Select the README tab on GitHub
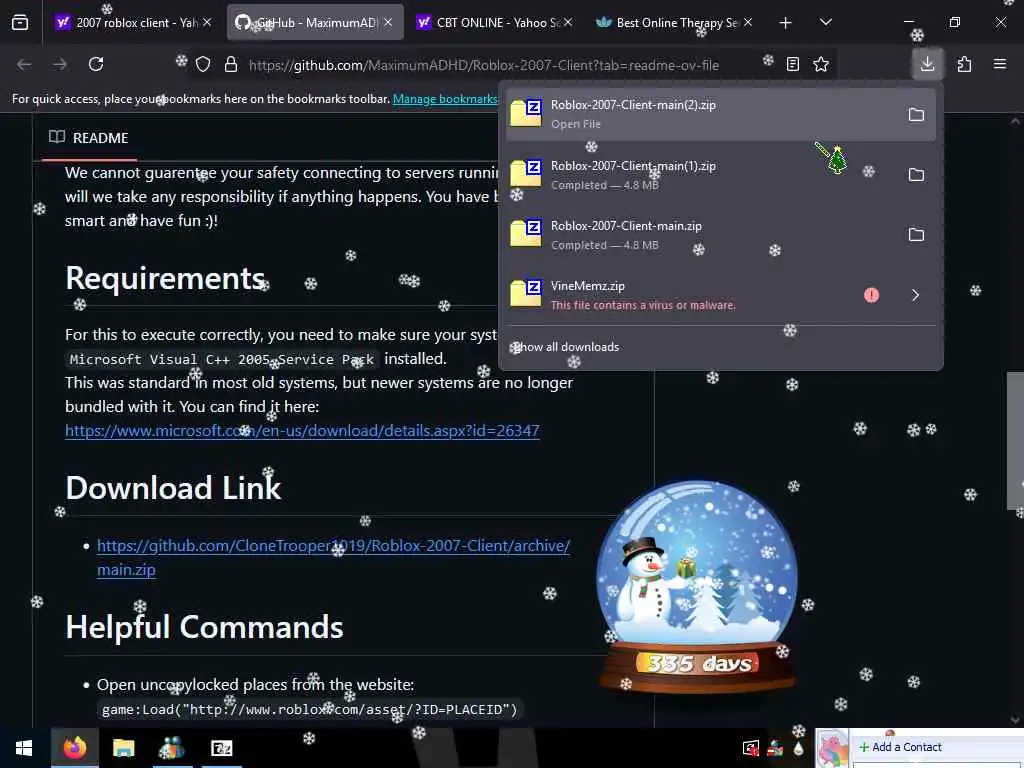 coord(89,138)
